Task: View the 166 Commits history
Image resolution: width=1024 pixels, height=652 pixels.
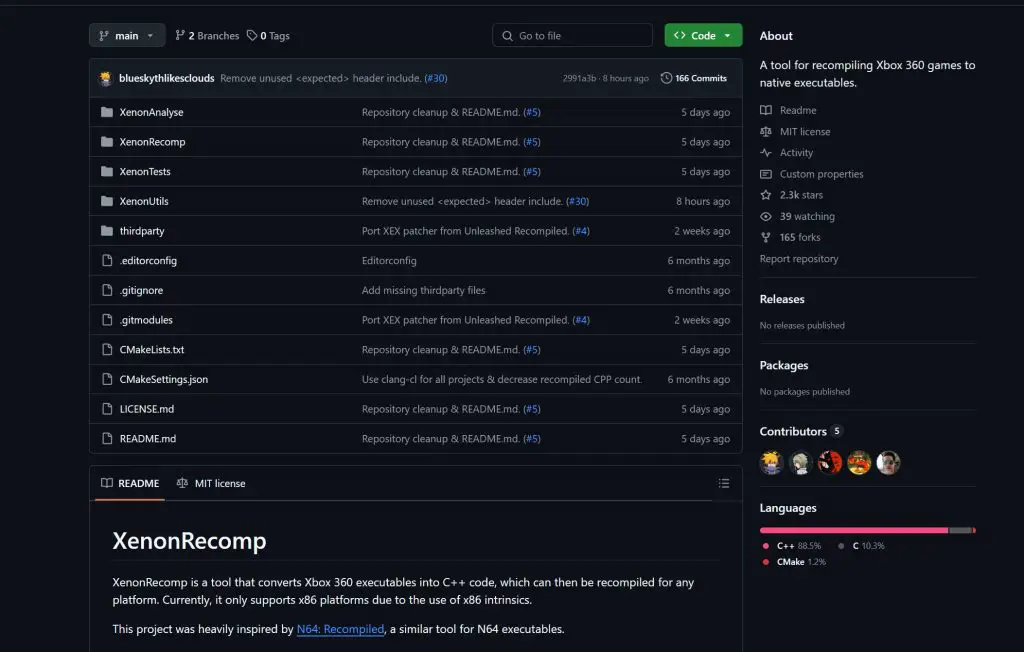Action: 694,78
